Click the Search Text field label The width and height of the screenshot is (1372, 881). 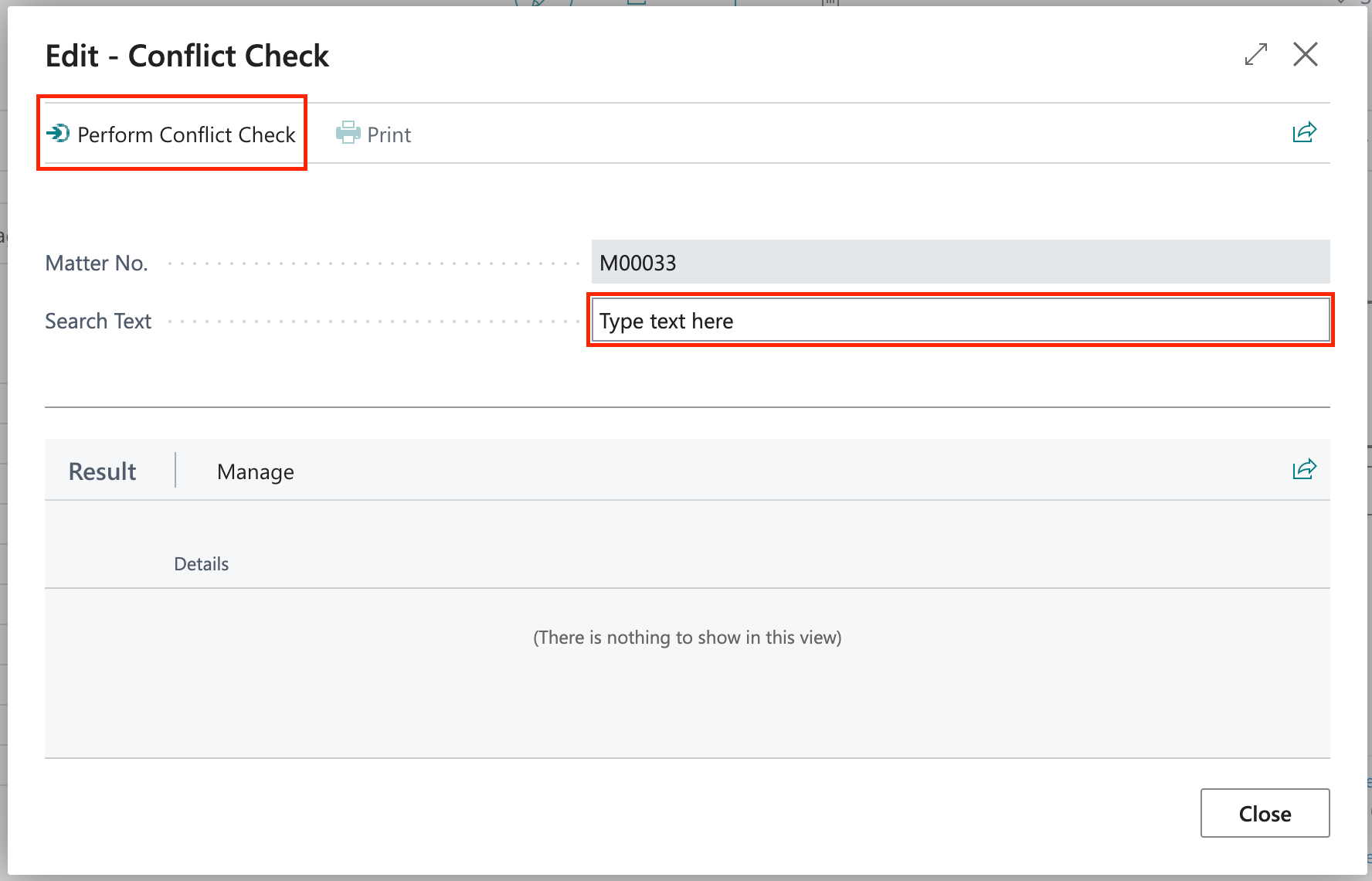pos(98,321)
